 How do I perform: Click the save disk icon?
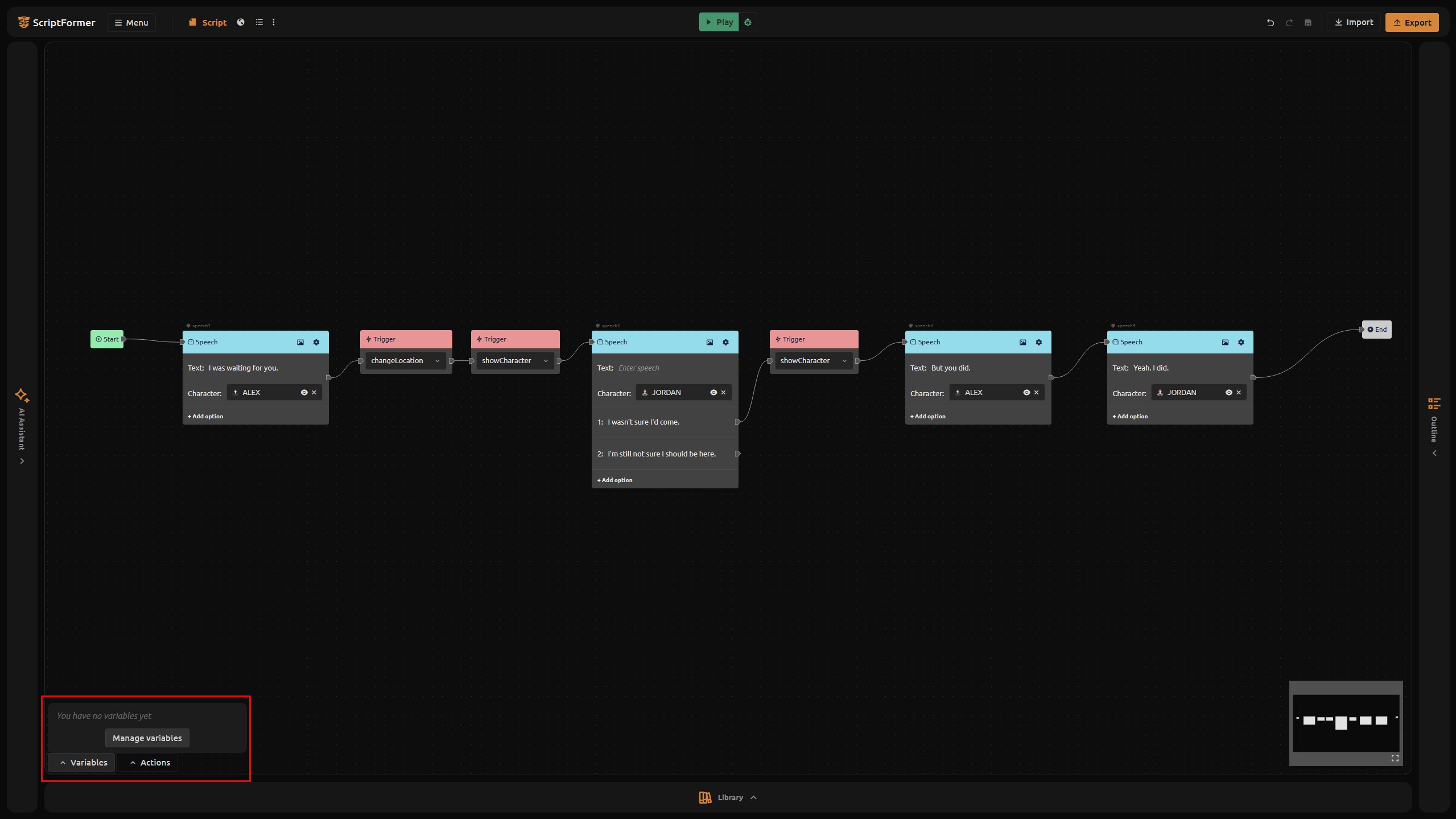[x=1308, y=23]
